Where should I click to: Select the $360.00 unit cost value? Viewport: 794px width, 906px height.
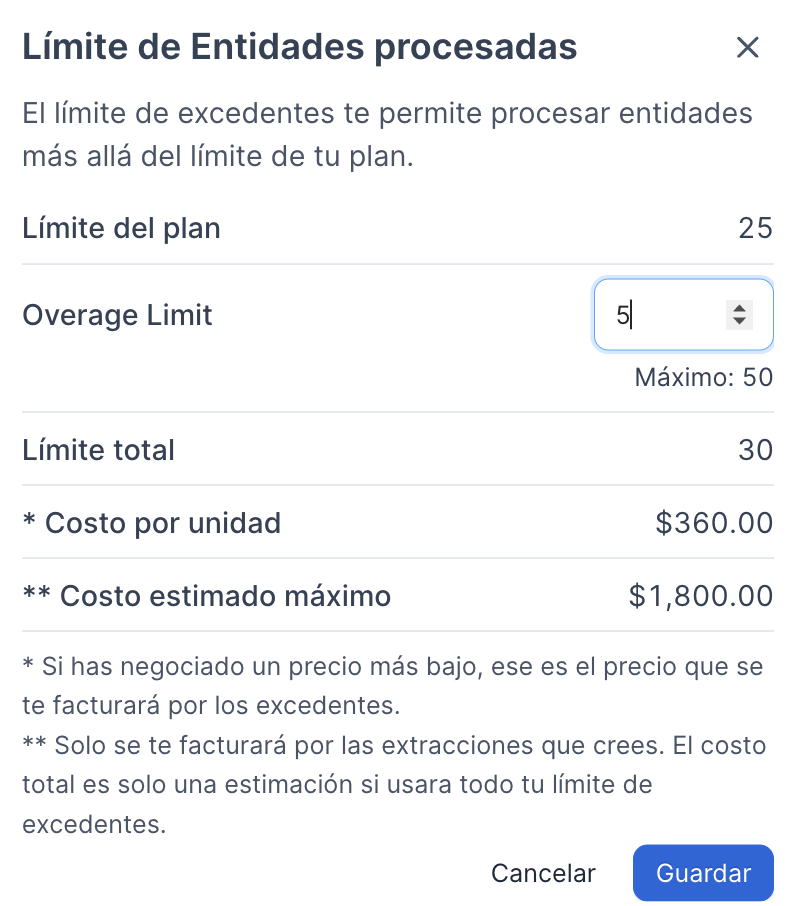pos(714,523)
